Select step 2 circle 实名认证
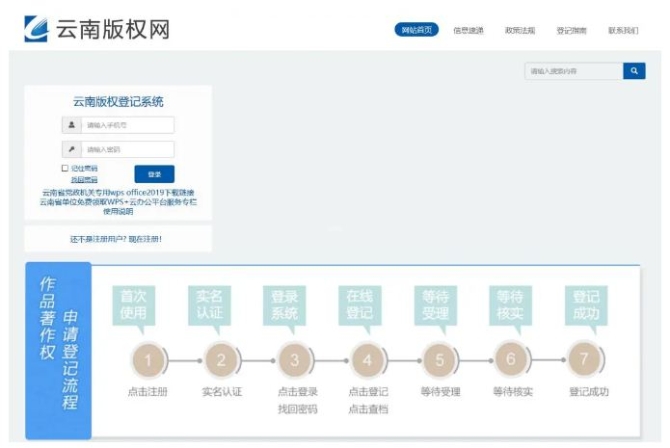 pyautogui.click(x=221, y=359)
